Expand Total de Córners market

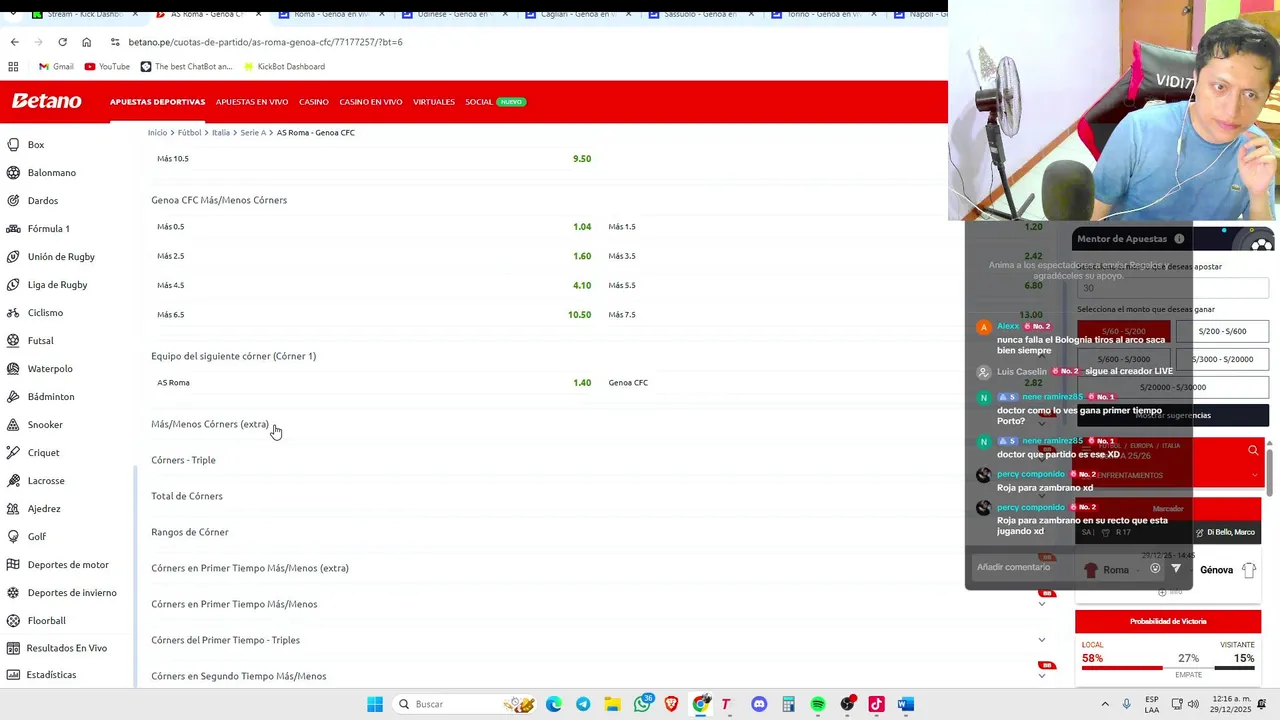coord(187,496)
